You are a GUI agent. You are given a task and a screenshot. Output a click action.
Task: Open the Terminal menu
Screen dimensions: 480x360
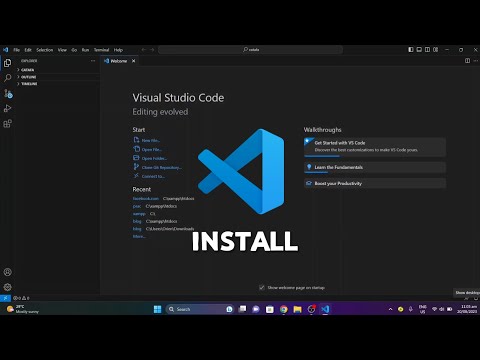[101, 50]
